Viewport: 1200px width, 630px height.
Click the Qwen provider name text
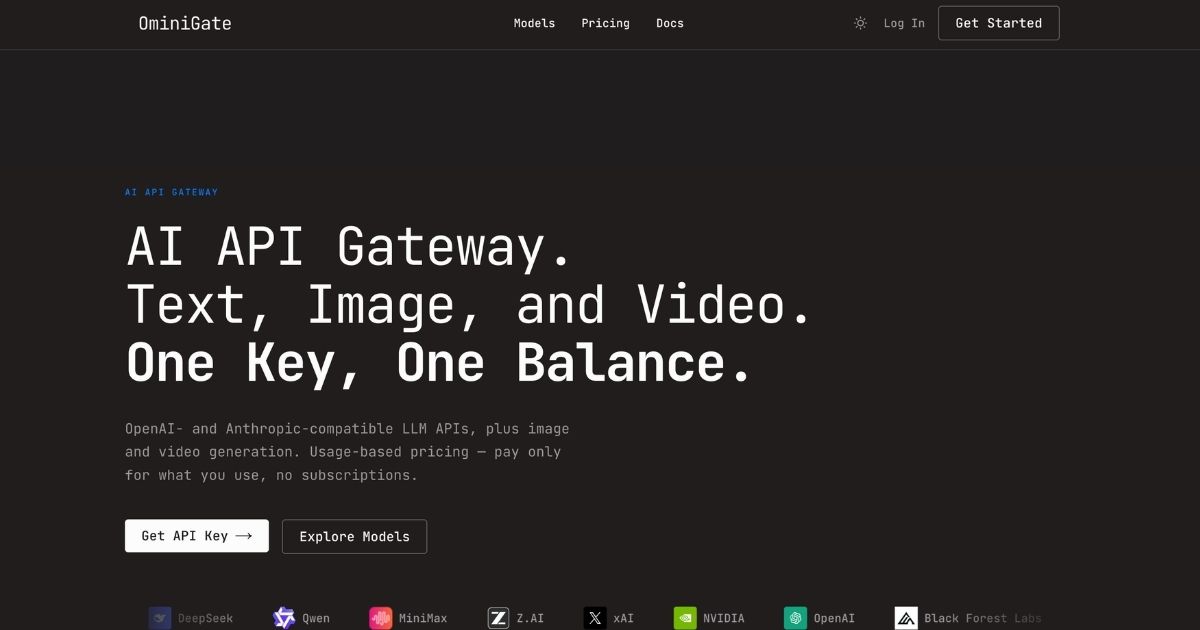(316, 618)
